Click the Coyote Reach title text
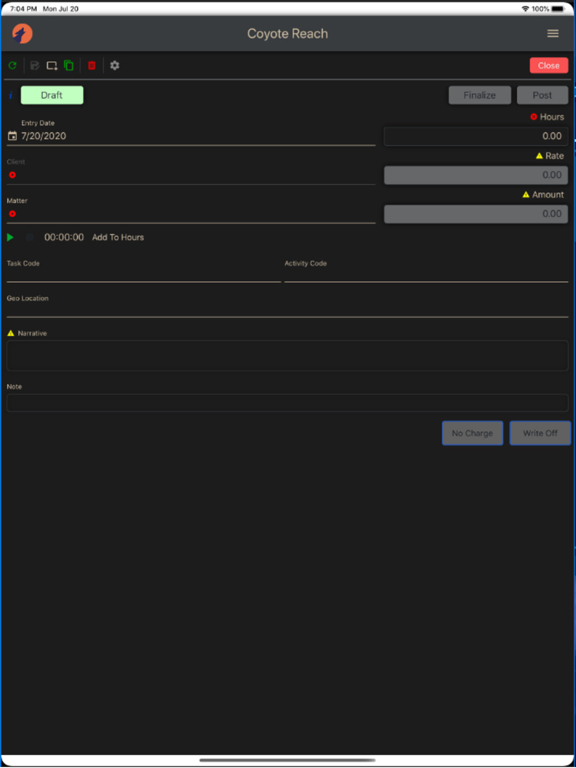Image resolution: width=576 pixels, height=768 pixels. (x=288, y=34)
